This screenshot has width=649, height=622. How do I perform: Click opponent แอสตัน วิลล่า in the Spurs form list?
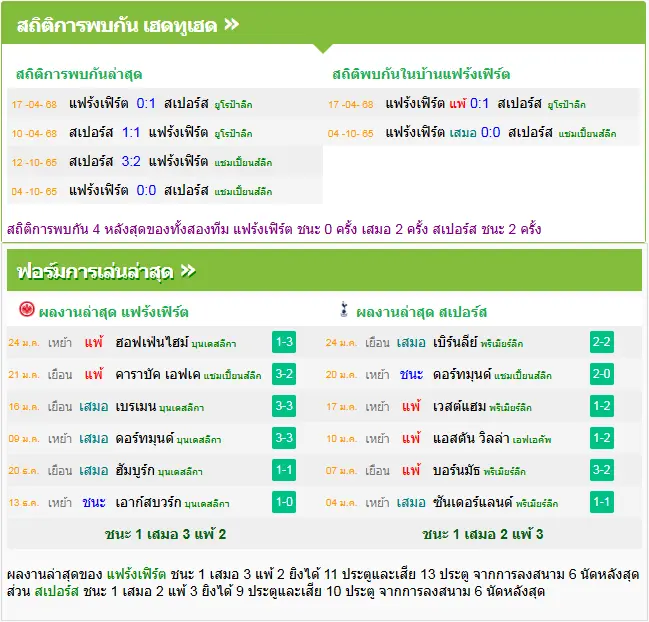[x=471, y=438]
